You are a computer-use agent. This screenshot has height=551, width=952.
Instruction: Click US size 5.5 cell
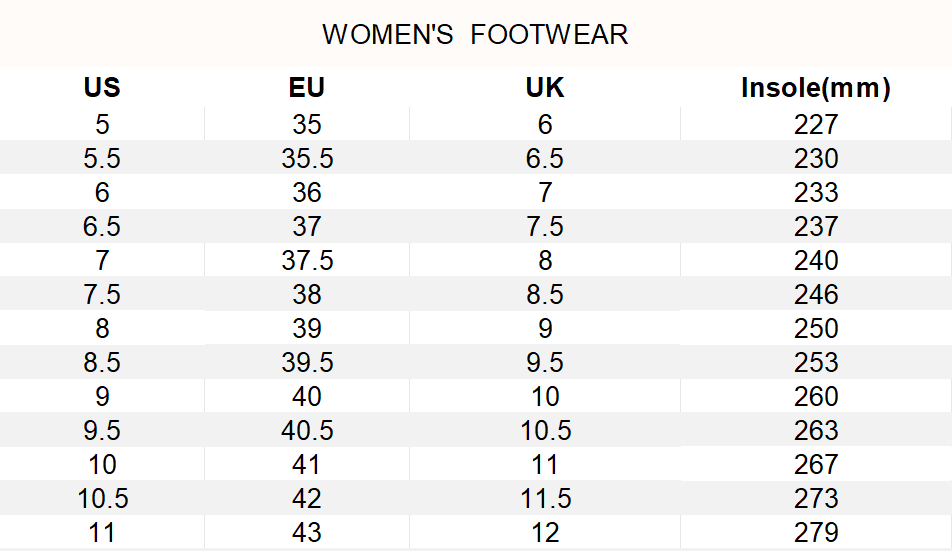click(x=102, y=158)
